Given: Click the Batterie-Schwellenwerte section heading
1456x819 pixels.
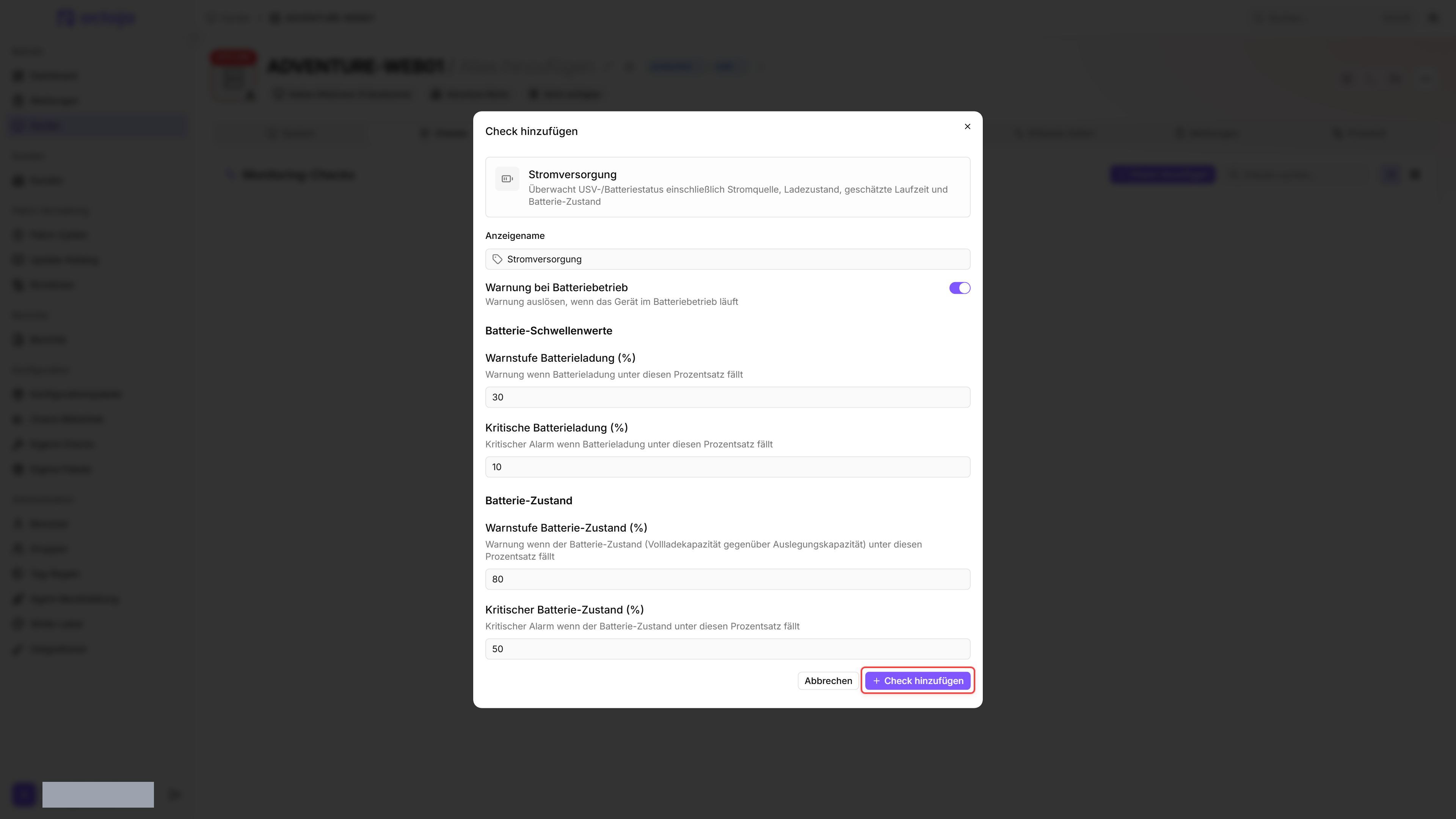Looking at the screenshot, I should 548,331.
